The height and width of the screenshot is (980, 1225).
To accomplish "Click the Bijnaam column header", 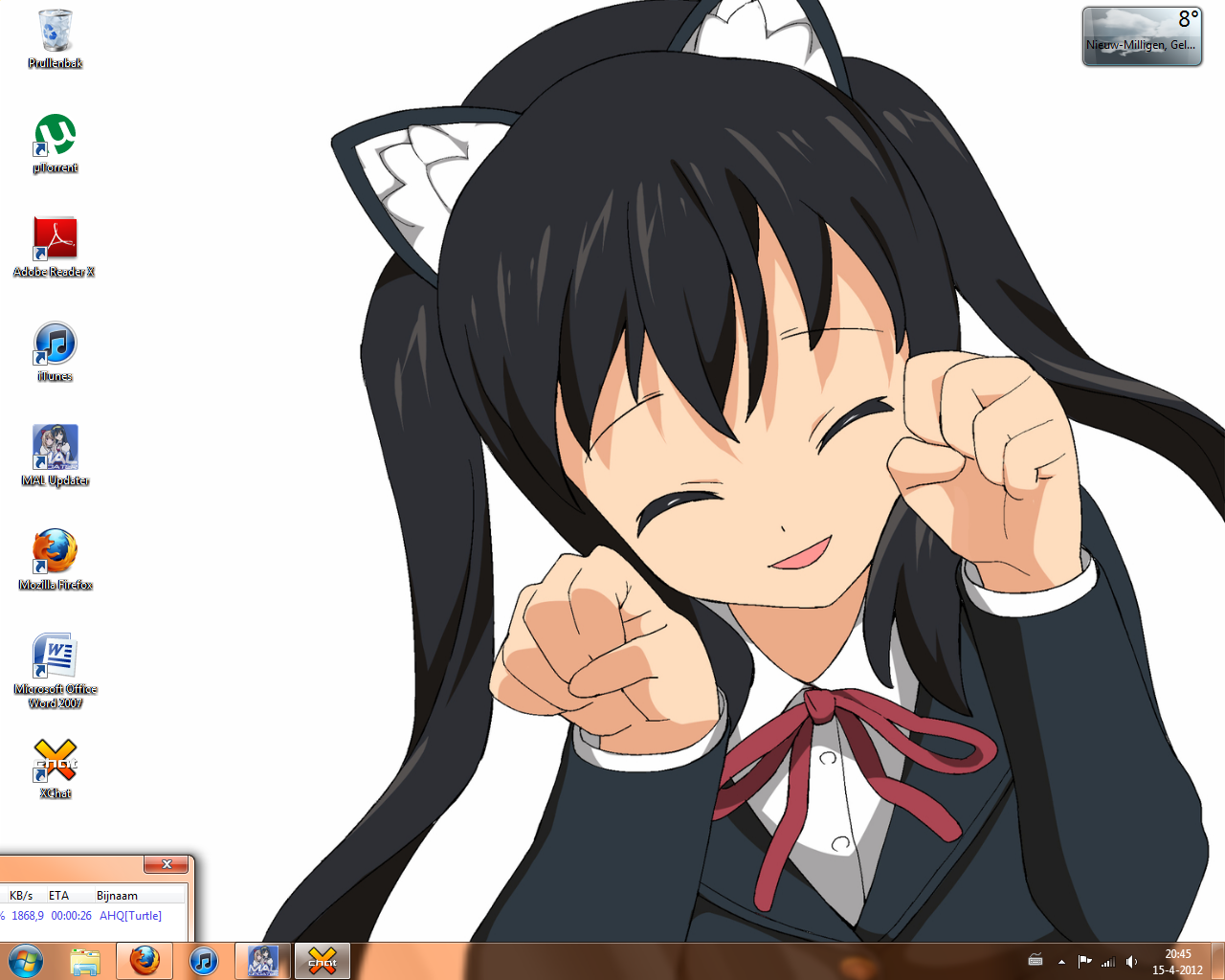I will coord(117,896).
